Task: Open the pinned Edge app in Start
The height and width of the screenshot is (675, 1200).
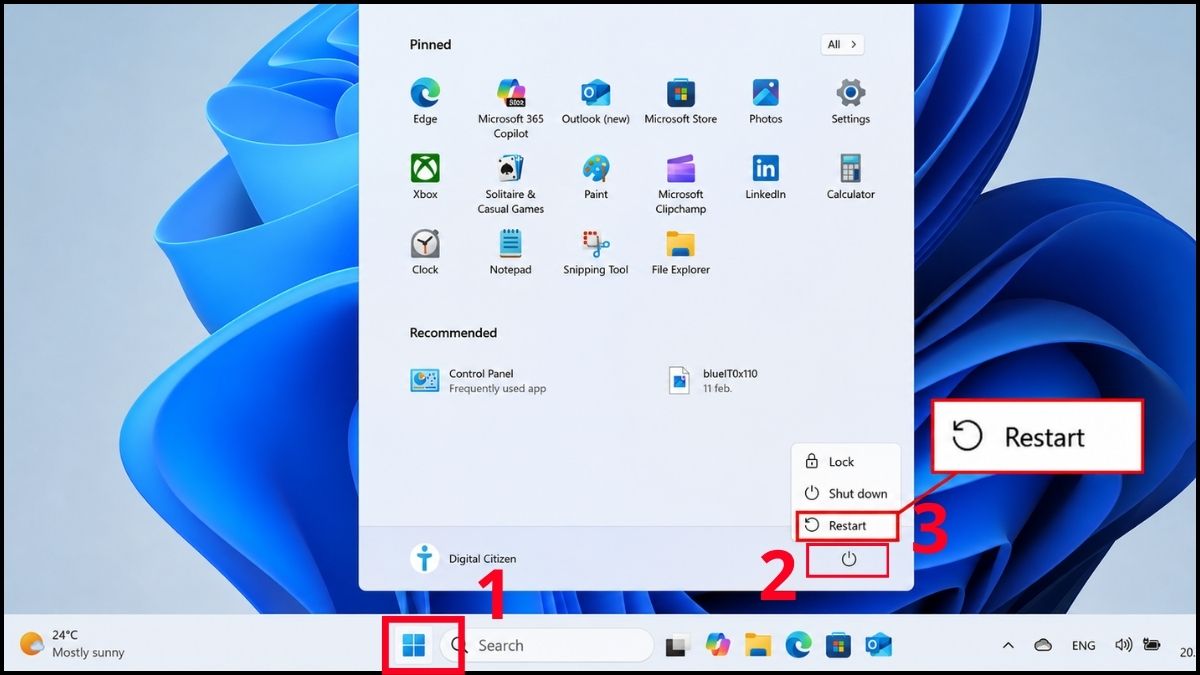Action: 425,101
